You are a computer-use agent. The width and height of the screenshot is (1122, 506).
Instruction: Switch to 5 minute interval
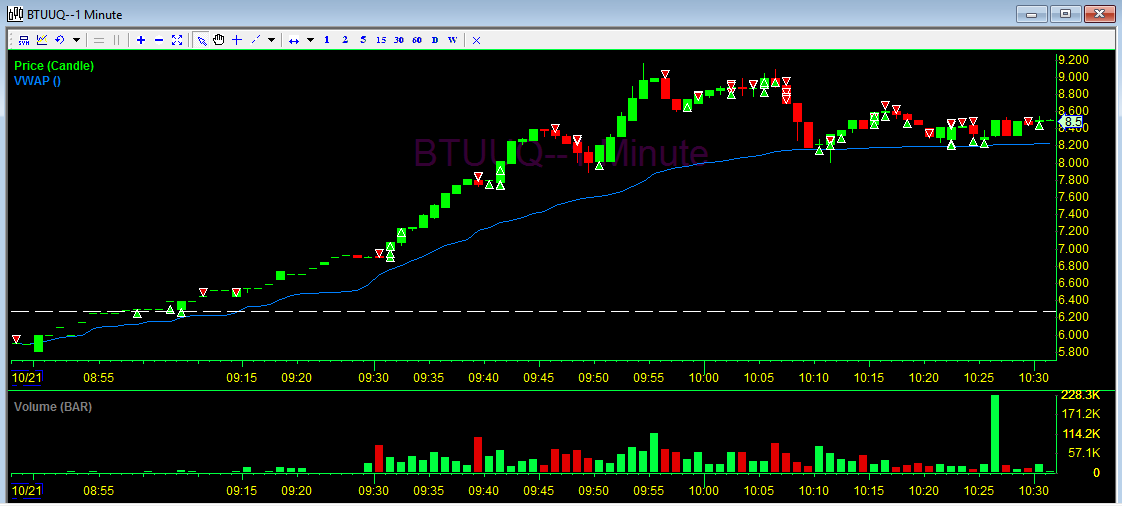tap(363, 40)
